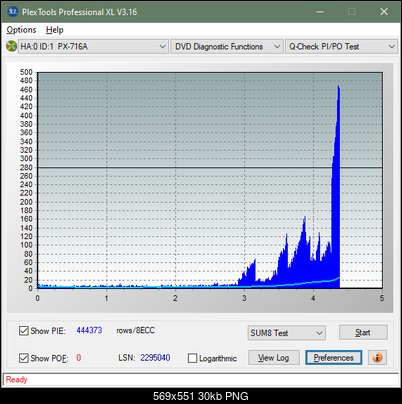The height and width of the screenshot is (404, 402).
Task: Click the LSN: label
Action: click(127, 358)
